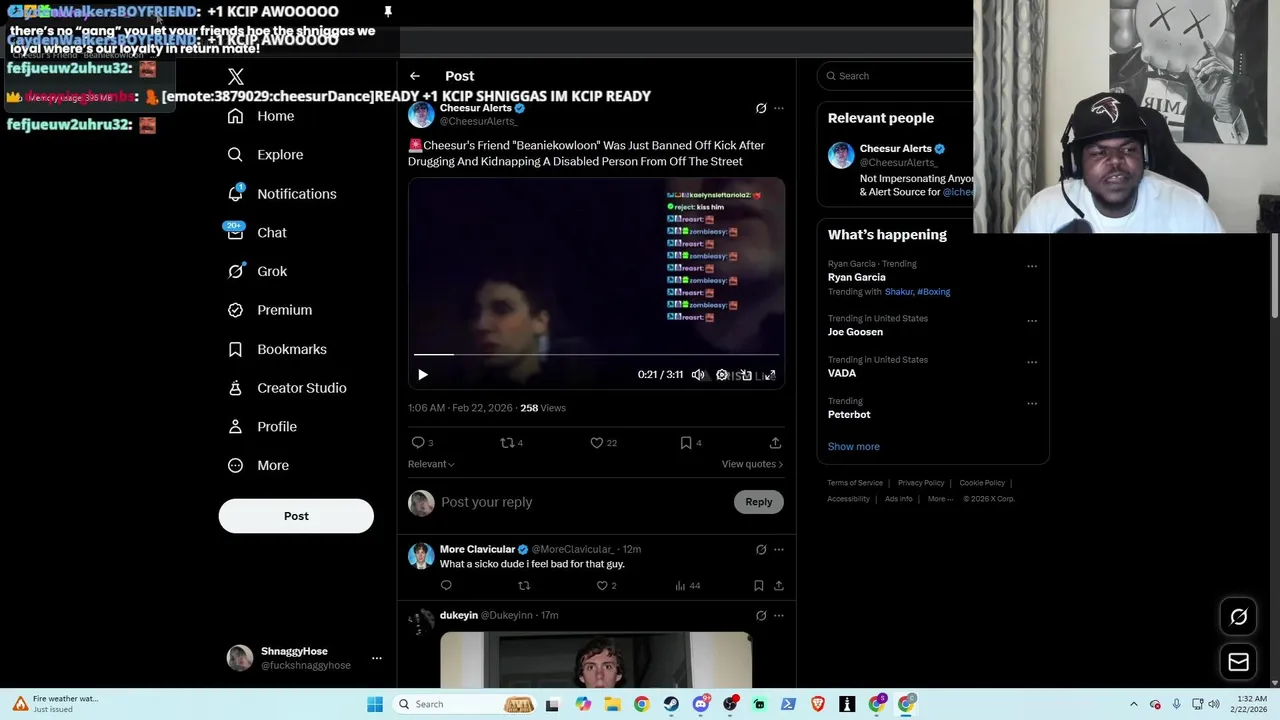Open Terms of Service link
Screen dimensions: 1280x720
point(855,483)
